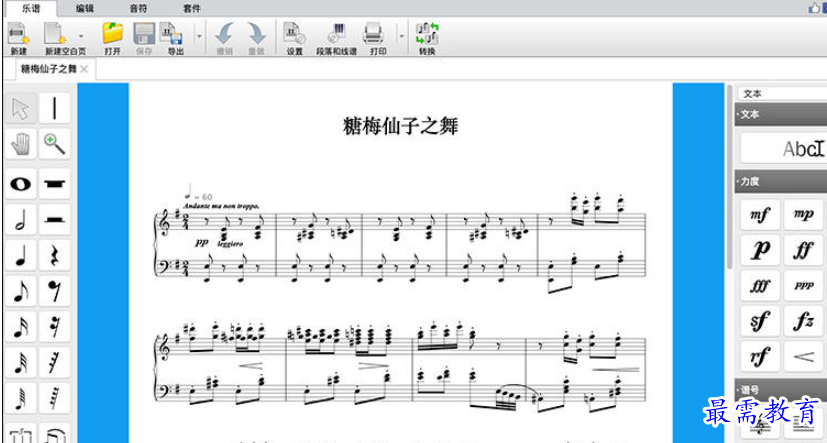Click the AbcI text insertion button
827x443 pixels.
coord(784,148)
